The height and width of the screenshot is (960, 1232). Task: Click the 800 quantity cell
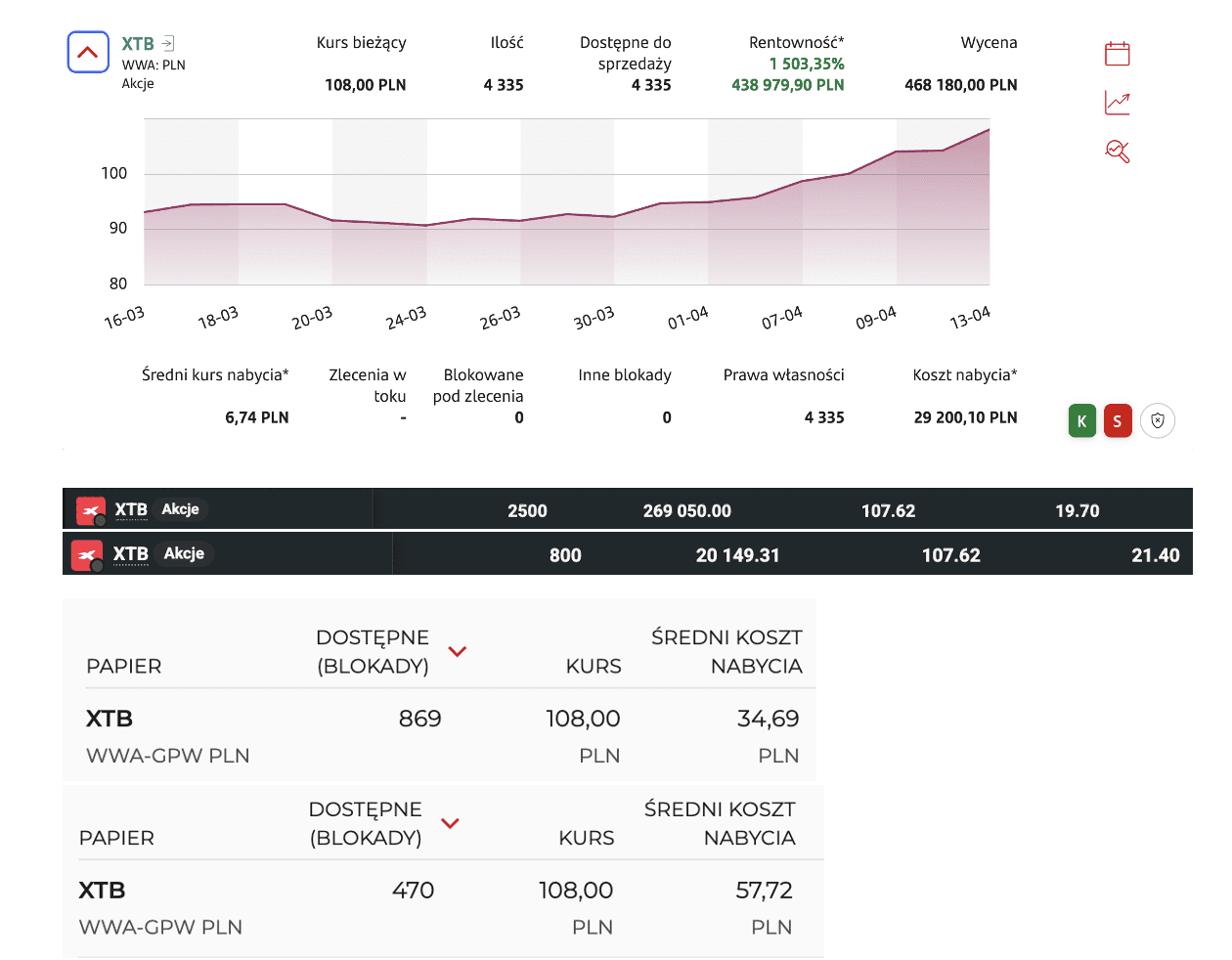(x=565, y=555)
